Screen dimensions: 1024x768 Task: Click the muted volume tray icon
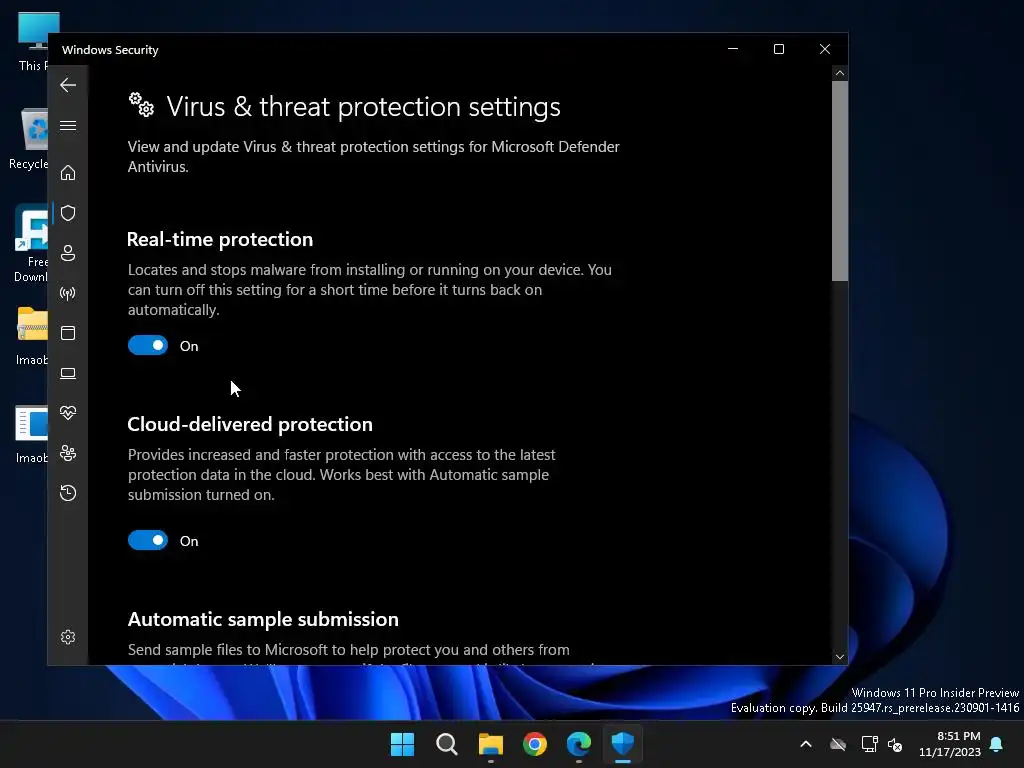pyautogui.click(x=895, y=744)
